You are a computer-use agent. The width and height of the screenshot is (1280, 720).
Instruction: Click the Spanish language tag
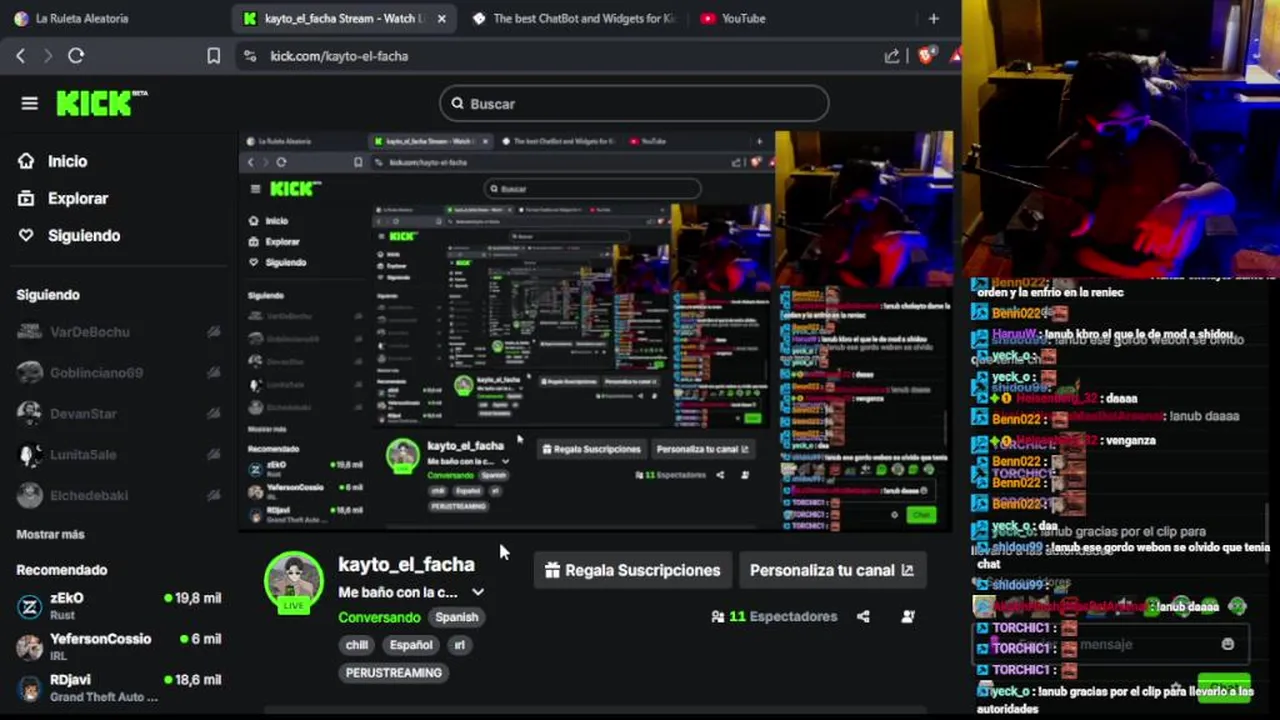tap(456, 617)
